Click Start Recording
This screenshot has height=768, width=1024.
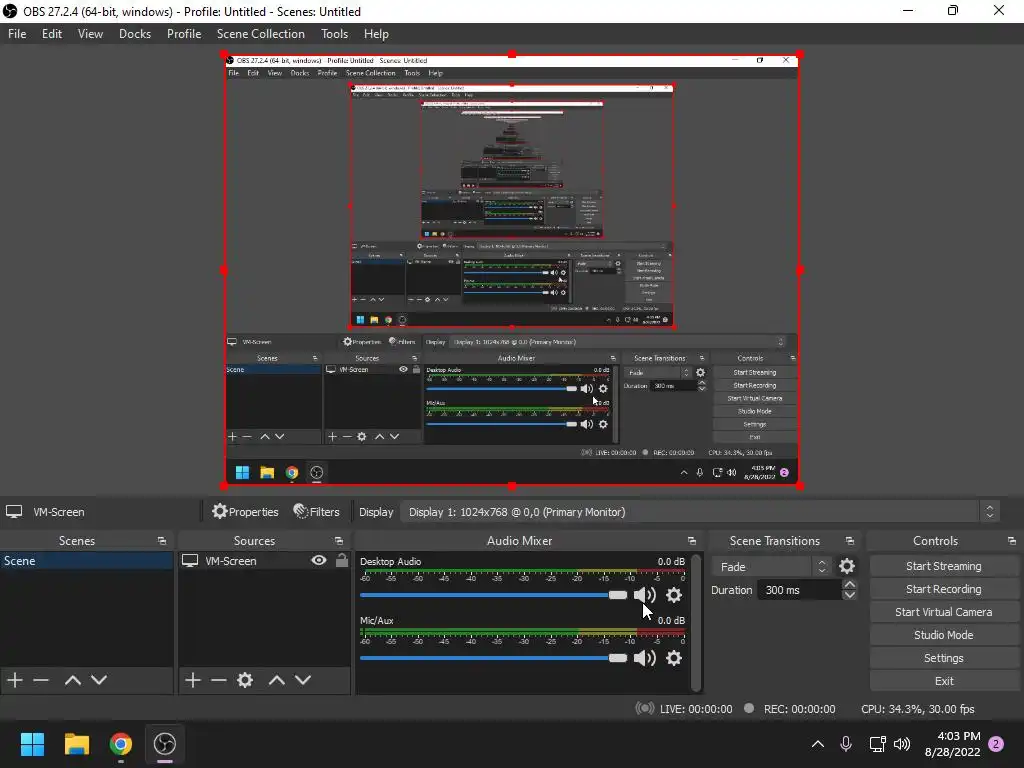[944, 589]
